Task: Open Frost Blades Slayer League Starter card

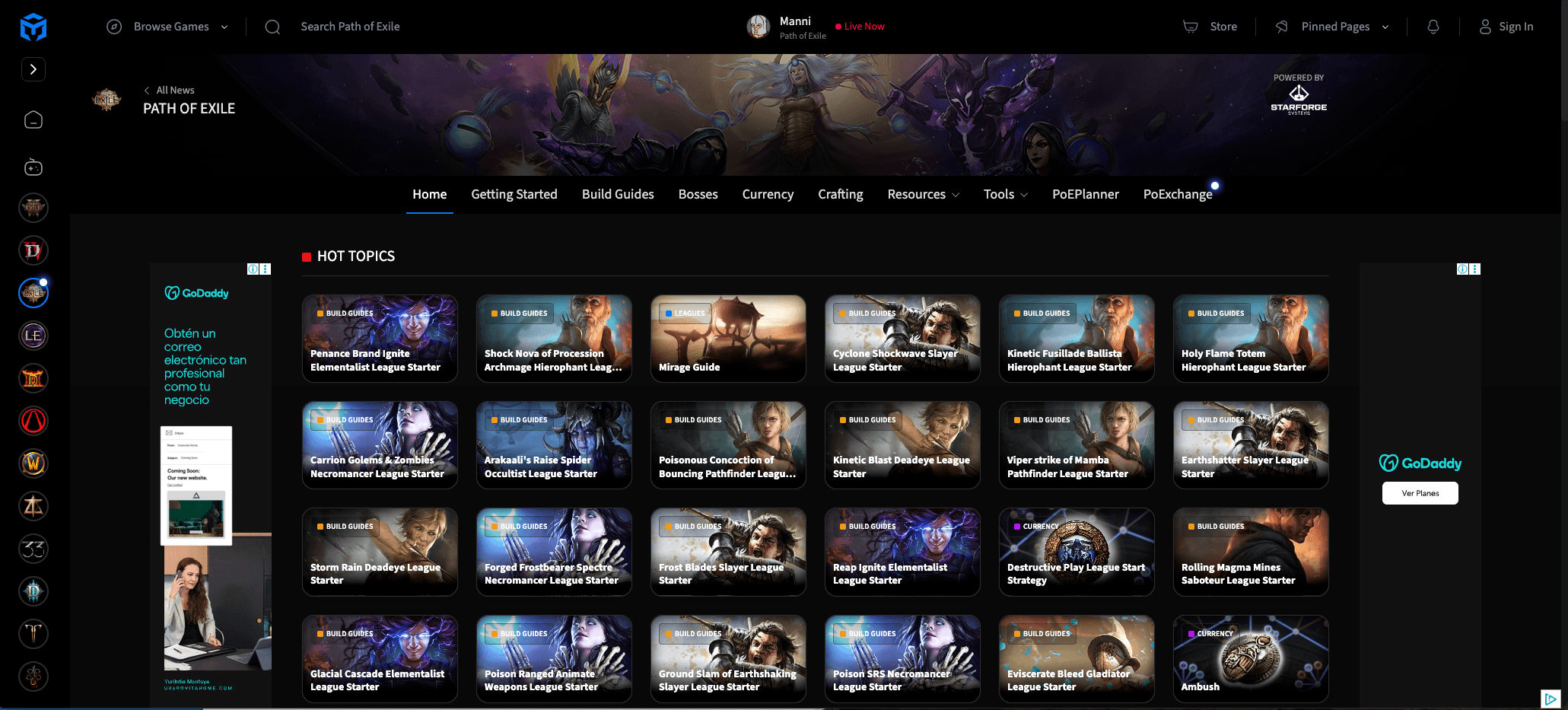Action: click(x=728, y=552)
